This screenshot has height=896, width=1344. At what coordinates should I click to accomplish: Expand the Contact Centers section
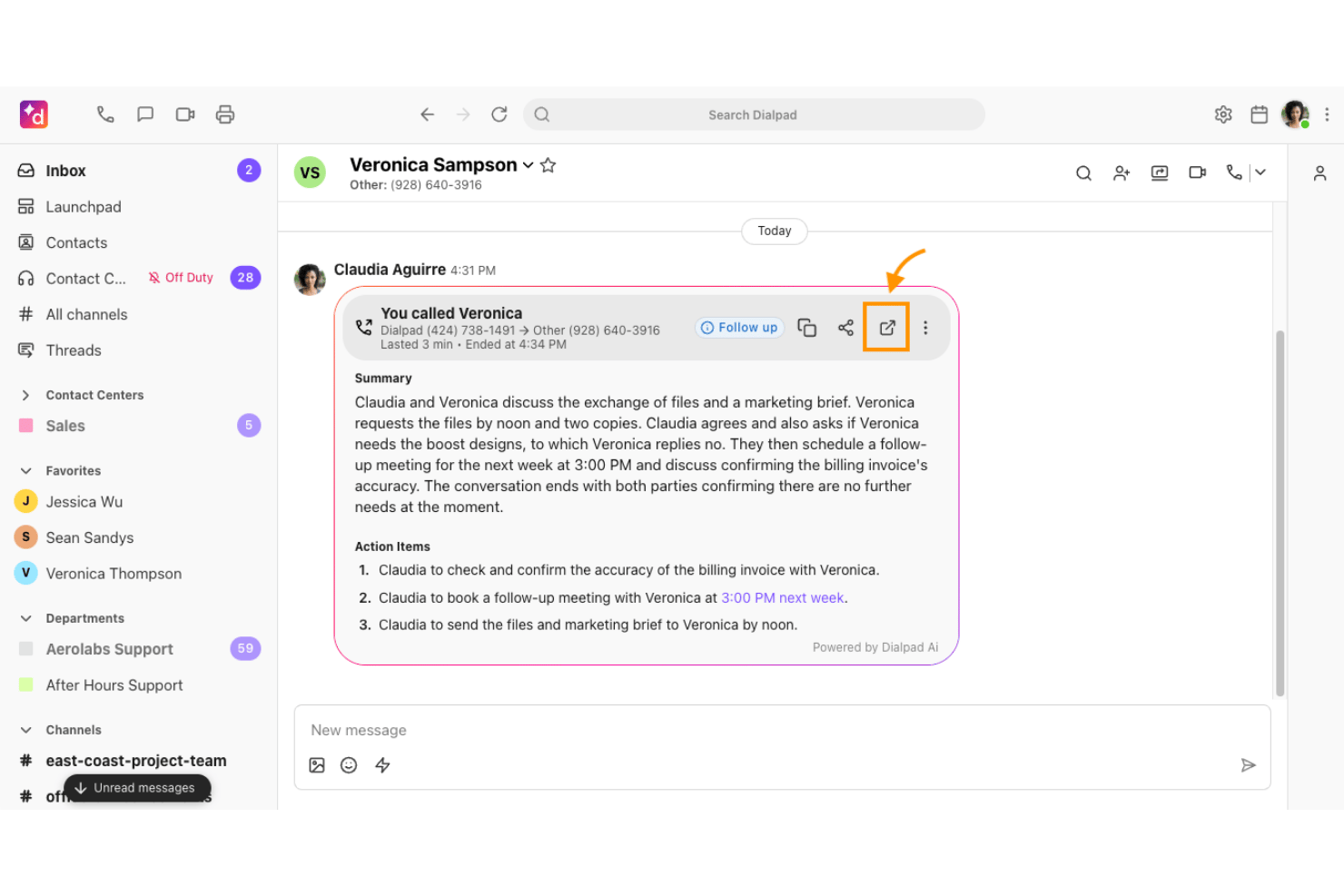pyautogui.click(x=25, y=395)
